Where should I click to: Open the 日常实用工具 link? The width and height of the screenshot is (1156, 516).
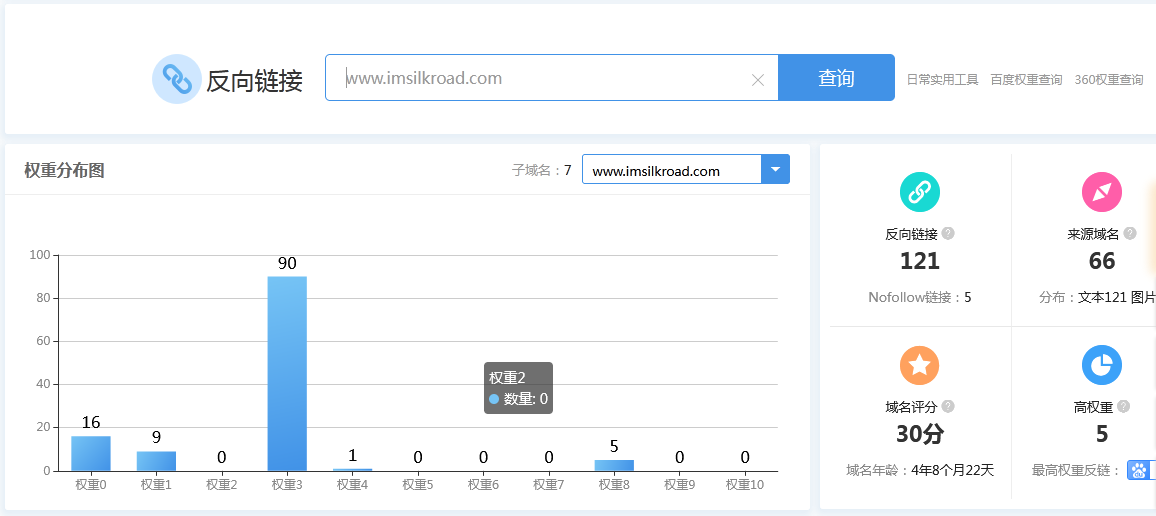coord(942,80)
